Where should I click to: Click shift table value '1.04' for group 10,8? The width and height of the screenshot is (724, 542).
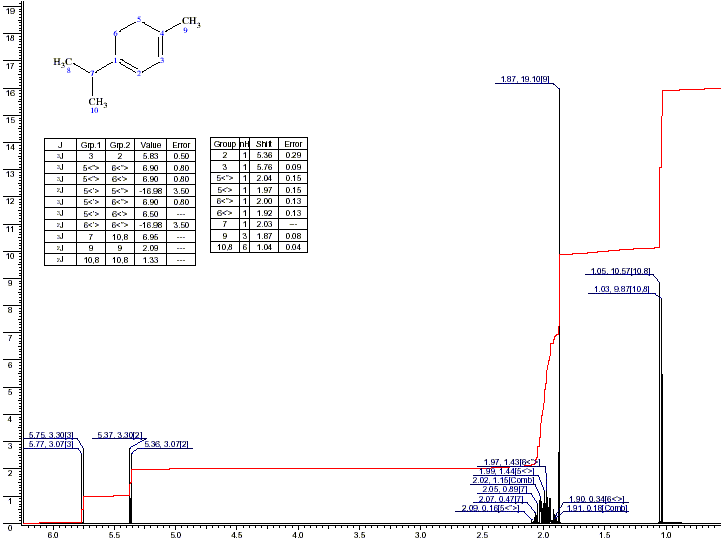tap(264, 247)
